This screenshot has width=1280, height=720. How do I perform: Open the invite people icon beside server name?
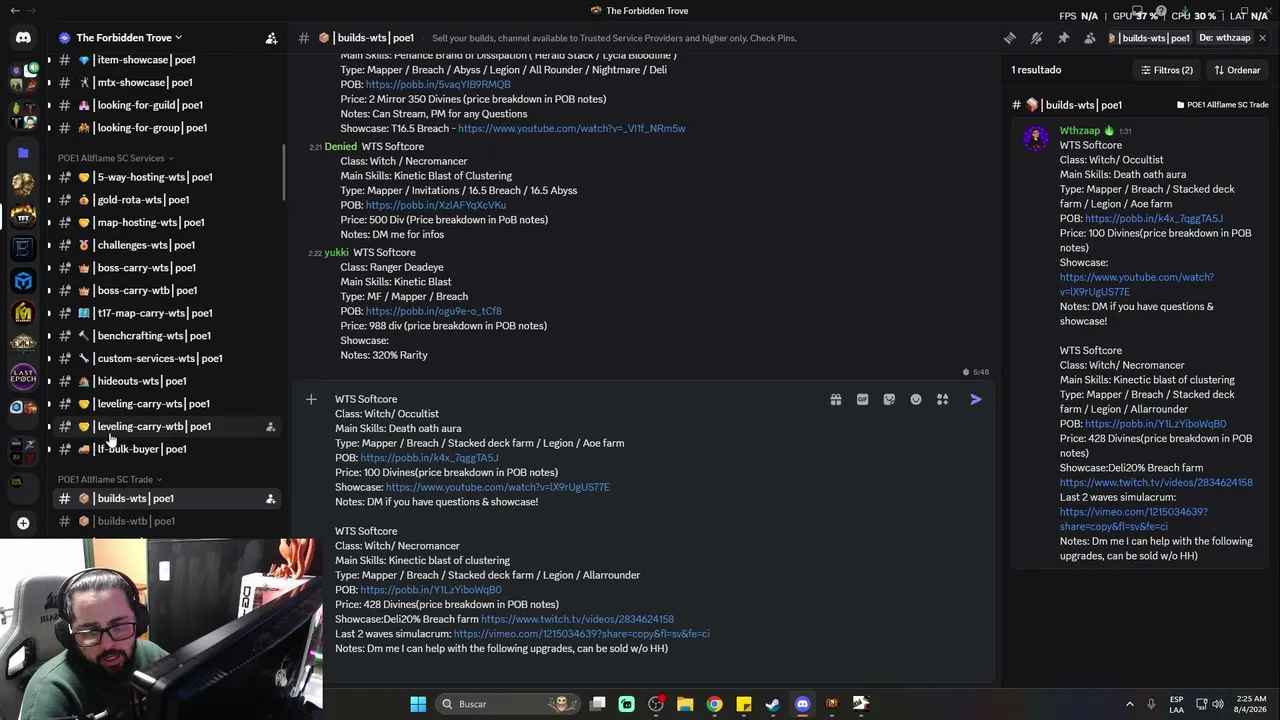coord(271,38)
